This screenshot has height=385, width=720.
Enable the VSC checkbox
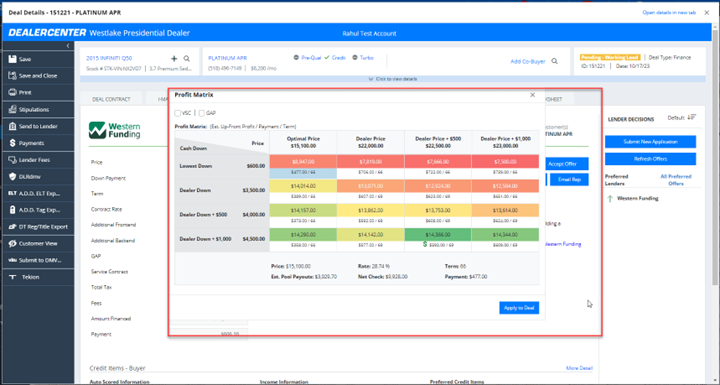pos(178,113)
